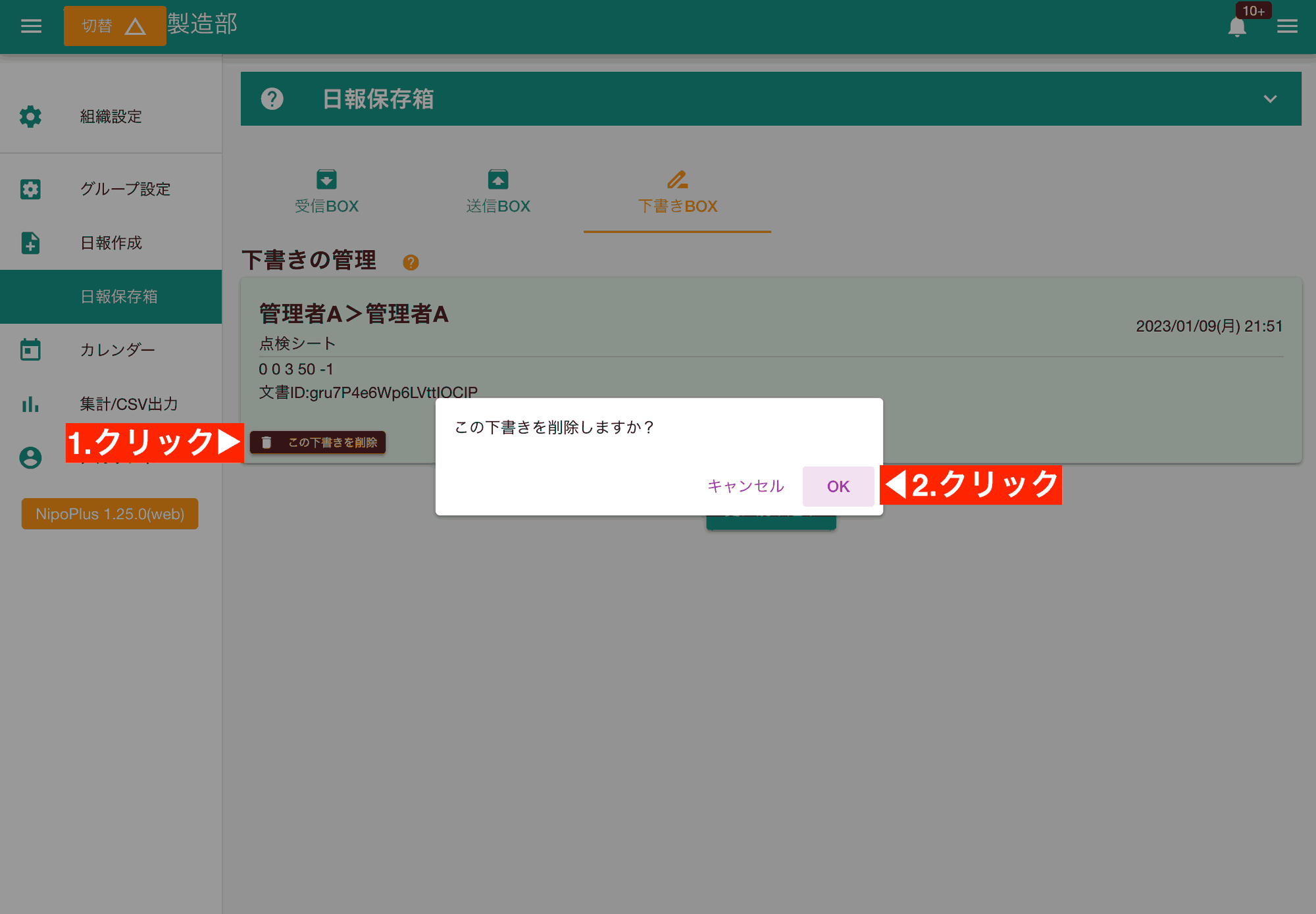Screen dimensions: 1316x914
Task: Open the right-side hamburger menu
Action: 1287,26
